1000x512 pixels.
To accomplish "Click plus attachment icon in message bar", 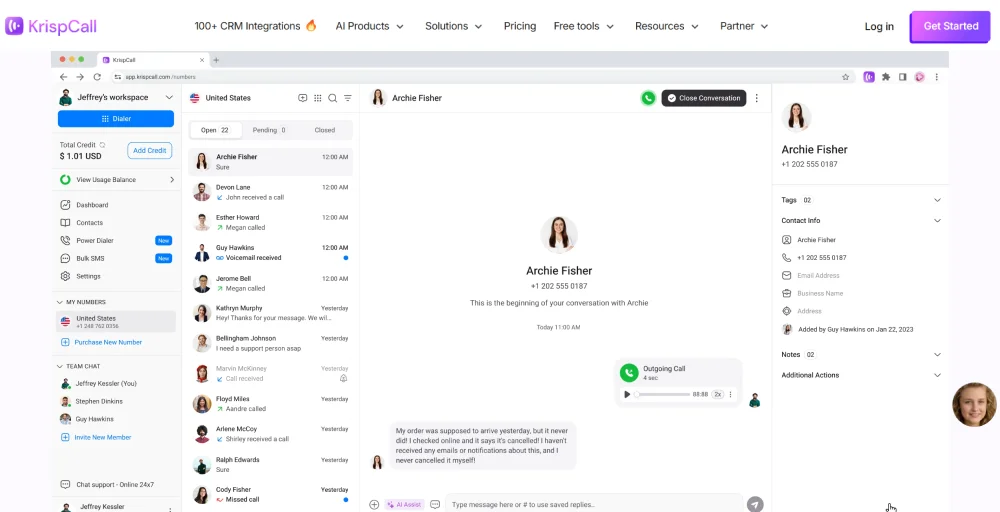I will (x=374, y=504).
